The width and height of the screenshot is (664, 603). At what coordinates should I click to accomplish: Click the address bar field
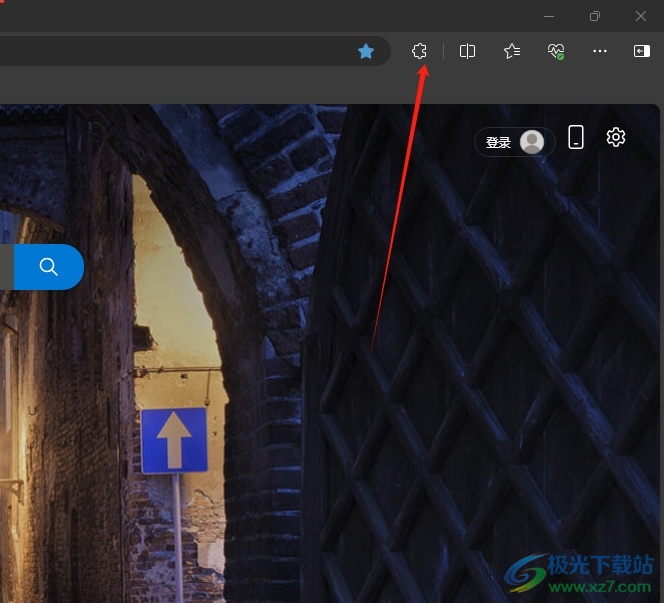click(195, 51)
